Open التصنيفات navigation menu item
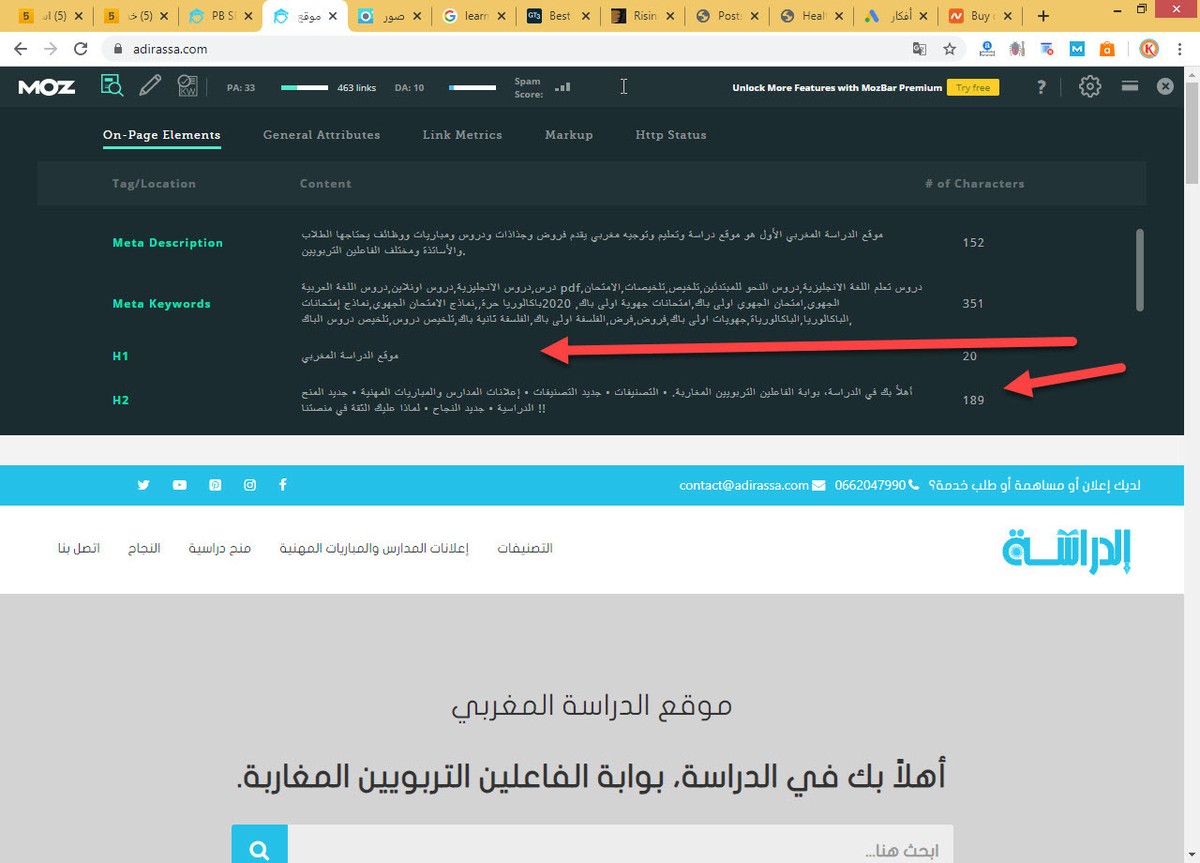The height and width of the screenshot is (863, 1200). [x=525, y=548]
